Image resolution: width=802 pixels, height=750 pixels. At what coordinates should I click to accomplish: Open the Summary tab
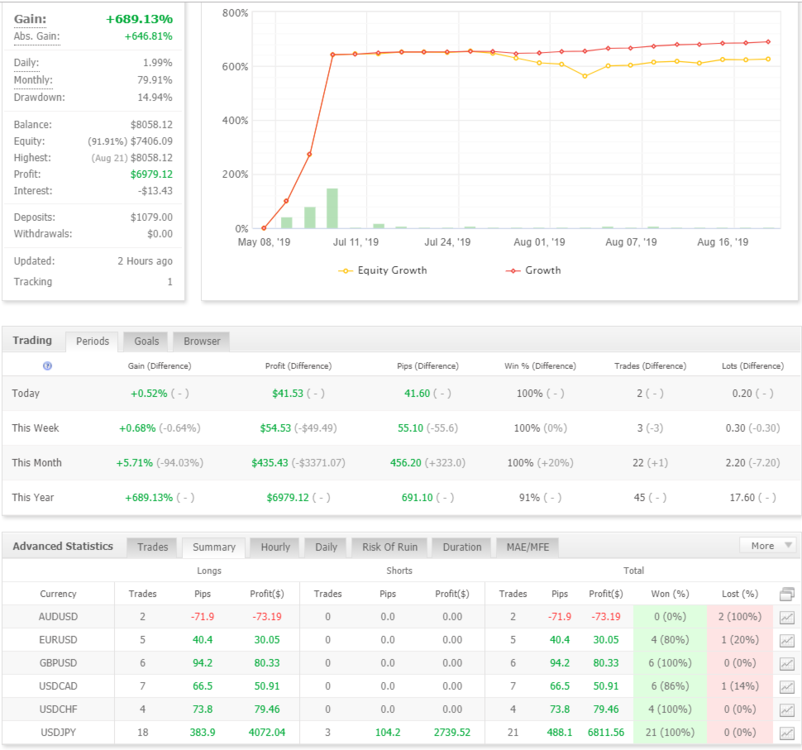pyautogui.click(x=214, y=547)
